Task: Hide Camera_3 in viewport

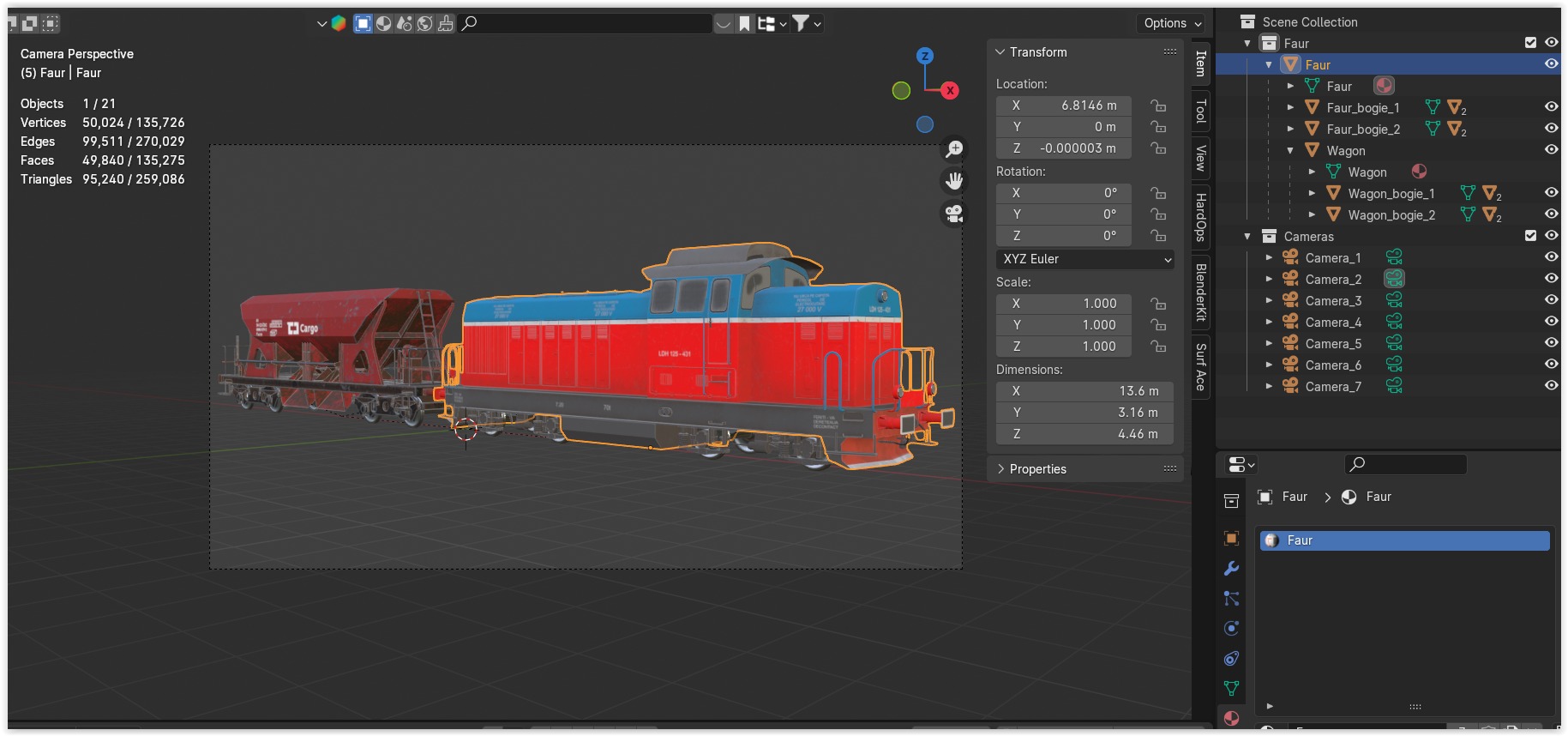Action: [x=1551, y=300]
